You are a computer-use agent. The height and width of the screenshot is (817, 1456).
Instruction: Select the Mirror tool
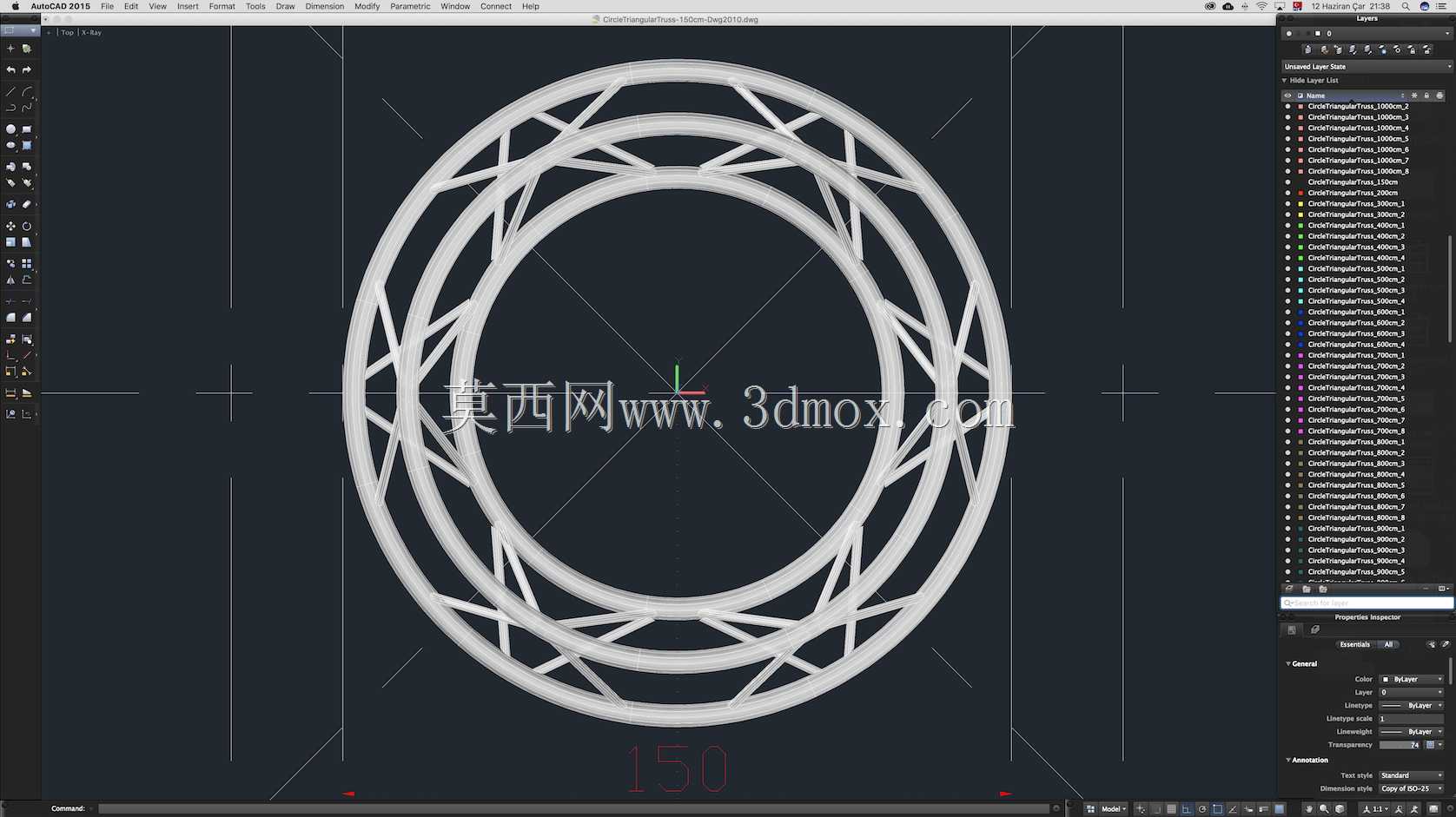[x=10, y=280]
